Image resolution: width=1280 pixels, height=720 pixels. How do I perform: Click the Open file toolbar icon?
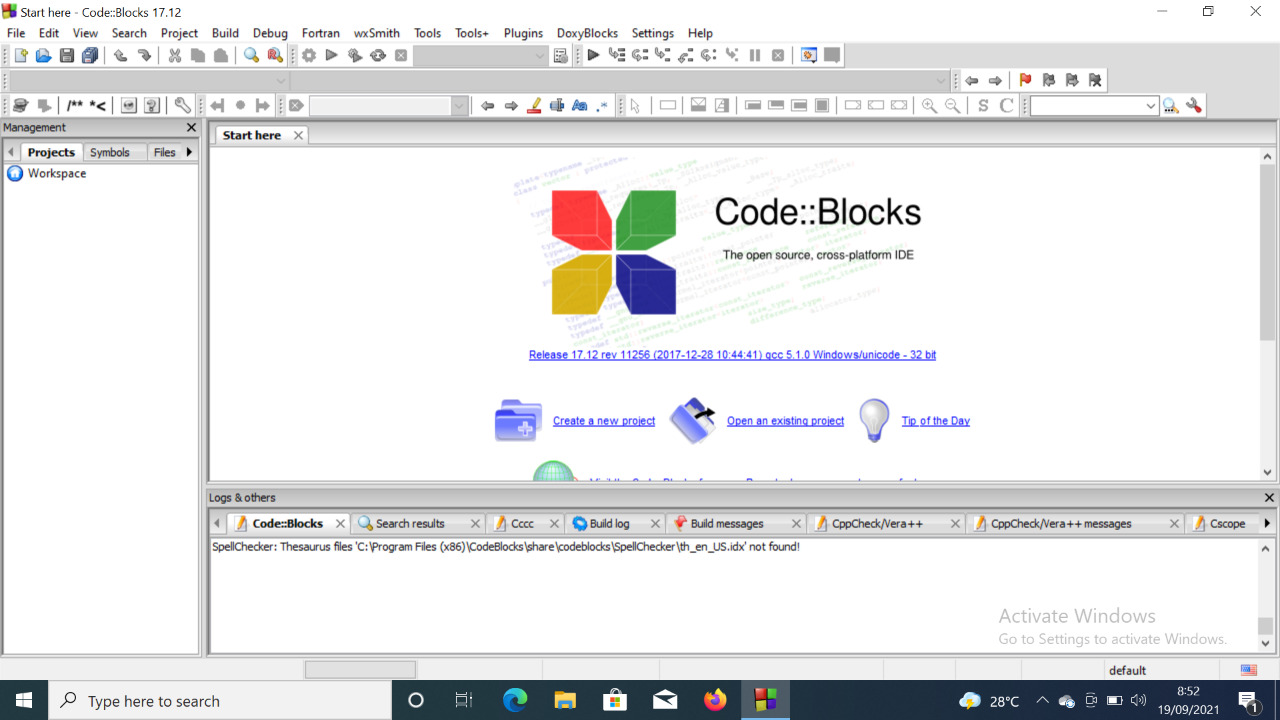43,56
